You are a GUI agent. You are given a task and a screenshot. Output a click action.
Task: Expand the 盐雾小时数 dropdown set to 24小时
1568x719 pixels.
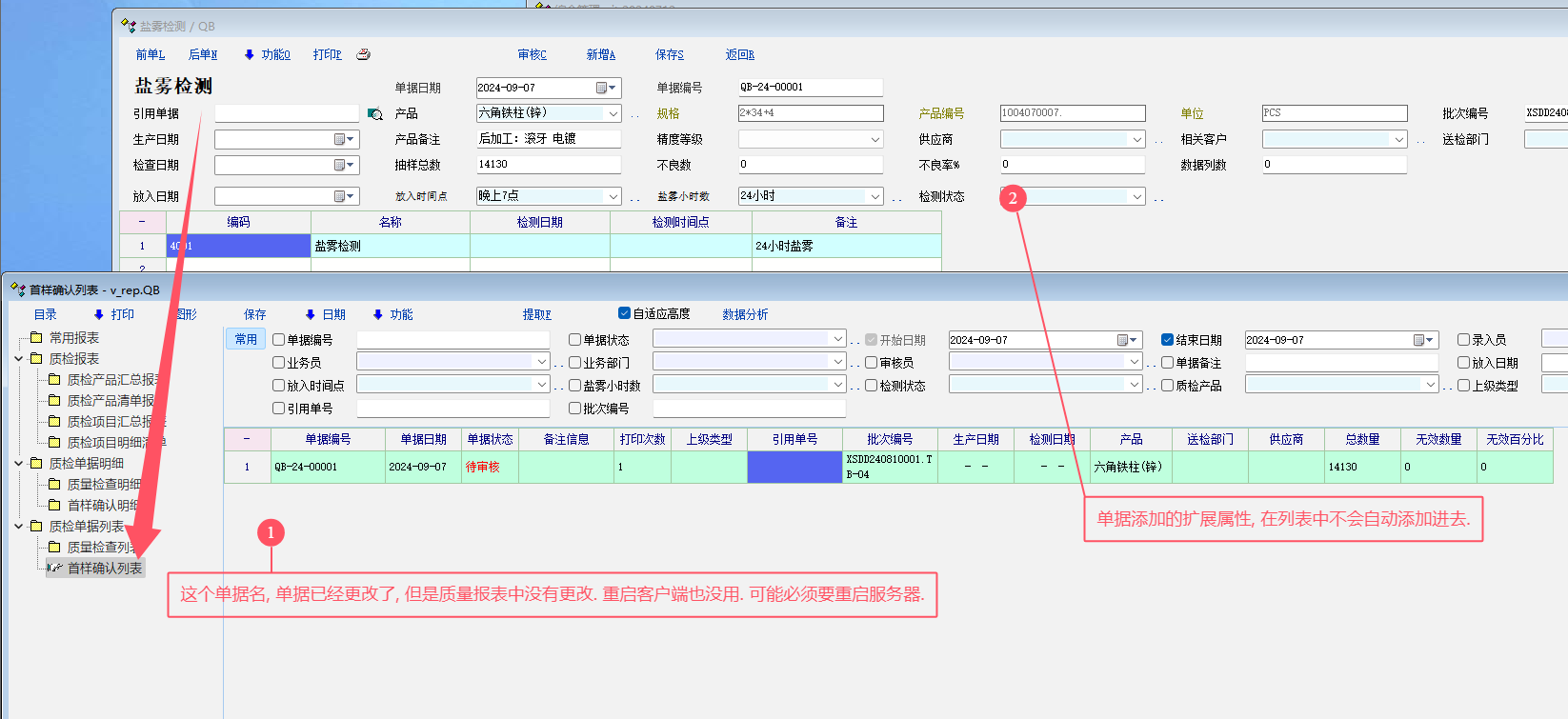875,196
